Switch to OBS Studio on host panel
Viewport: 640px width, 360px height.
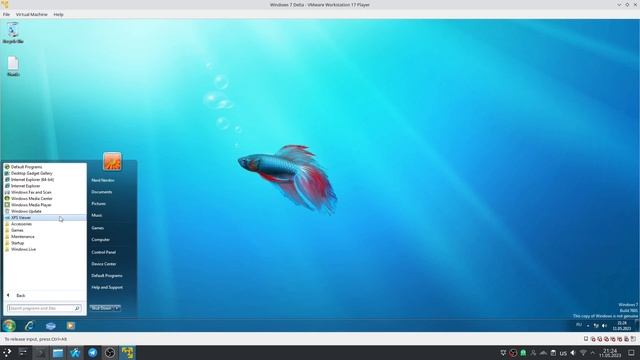110,353
